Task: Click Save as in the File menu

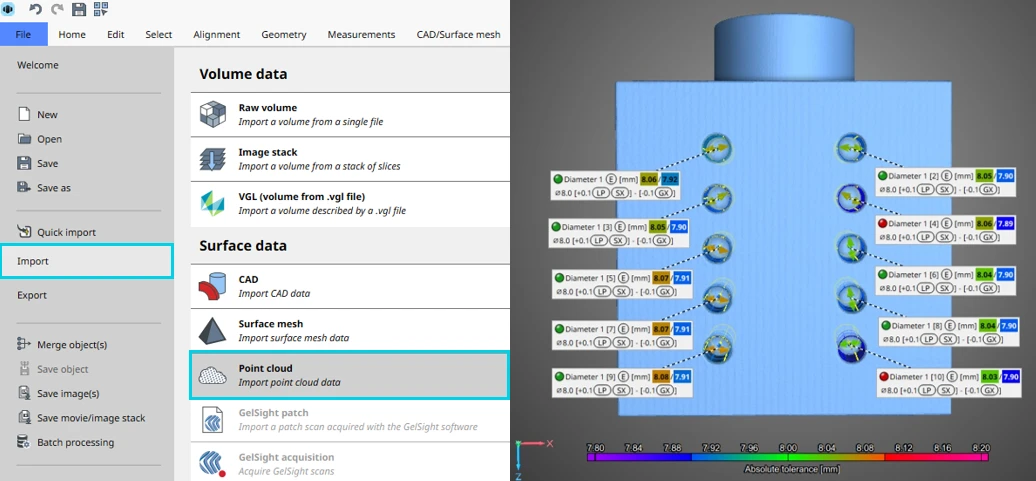Action: click(x=54, y=188)
